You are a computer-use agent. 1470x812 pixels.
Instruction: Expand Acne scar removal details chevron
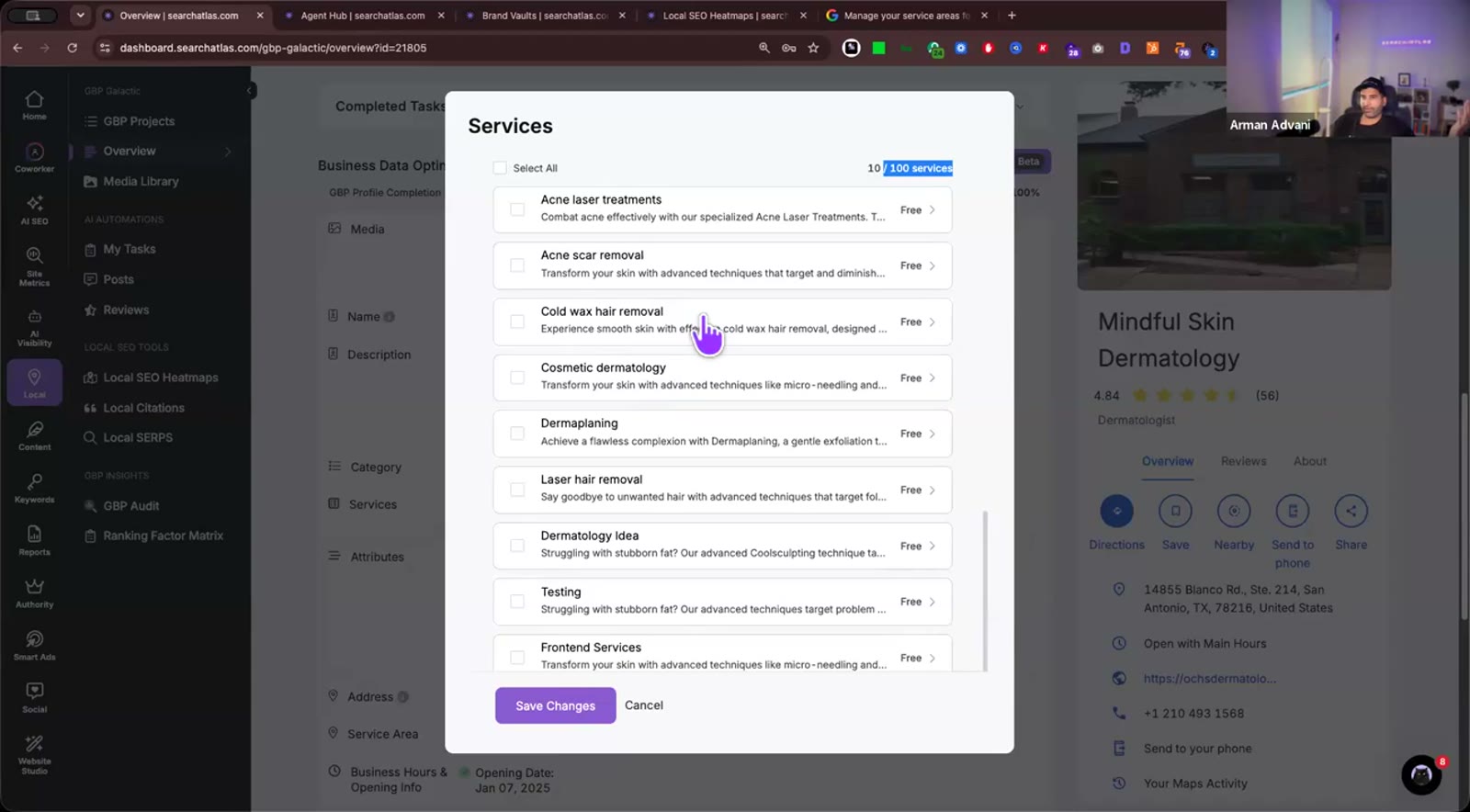tap(932, 266)
